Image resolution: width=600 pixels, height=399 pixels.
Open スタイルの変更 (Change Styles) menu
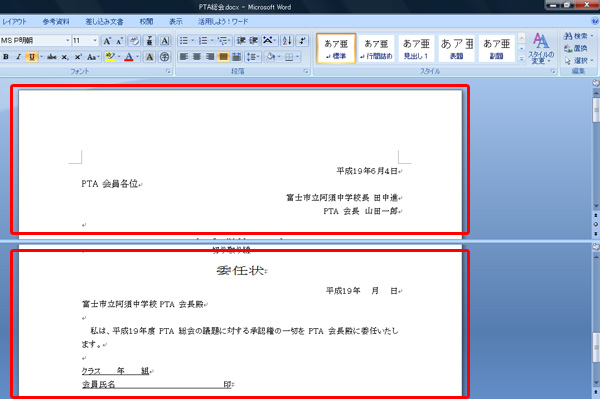[x=541, y=49]
